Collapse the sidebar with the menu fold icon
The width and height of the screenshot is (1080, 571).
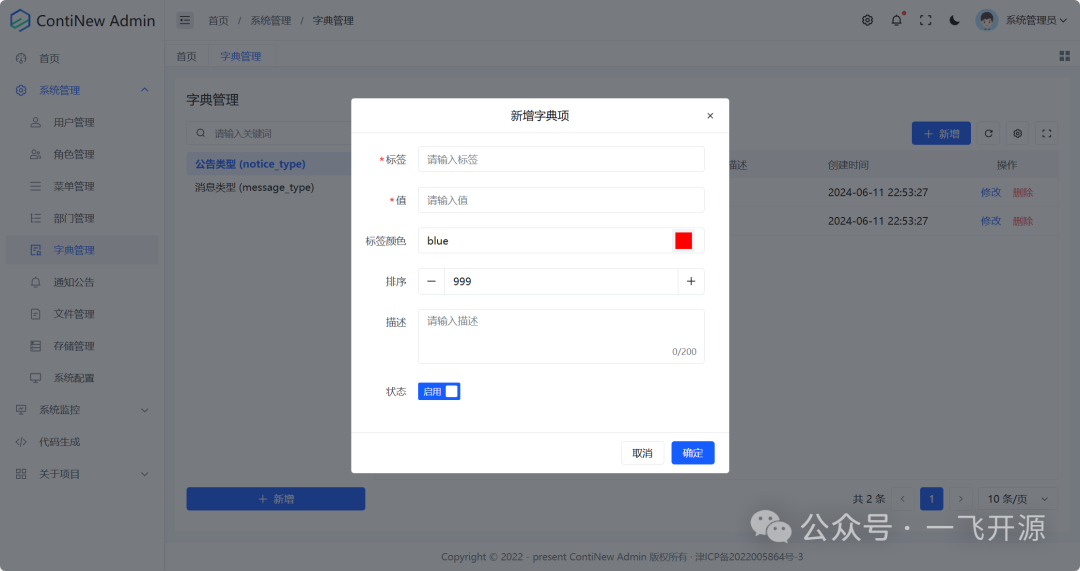(185, 21)
